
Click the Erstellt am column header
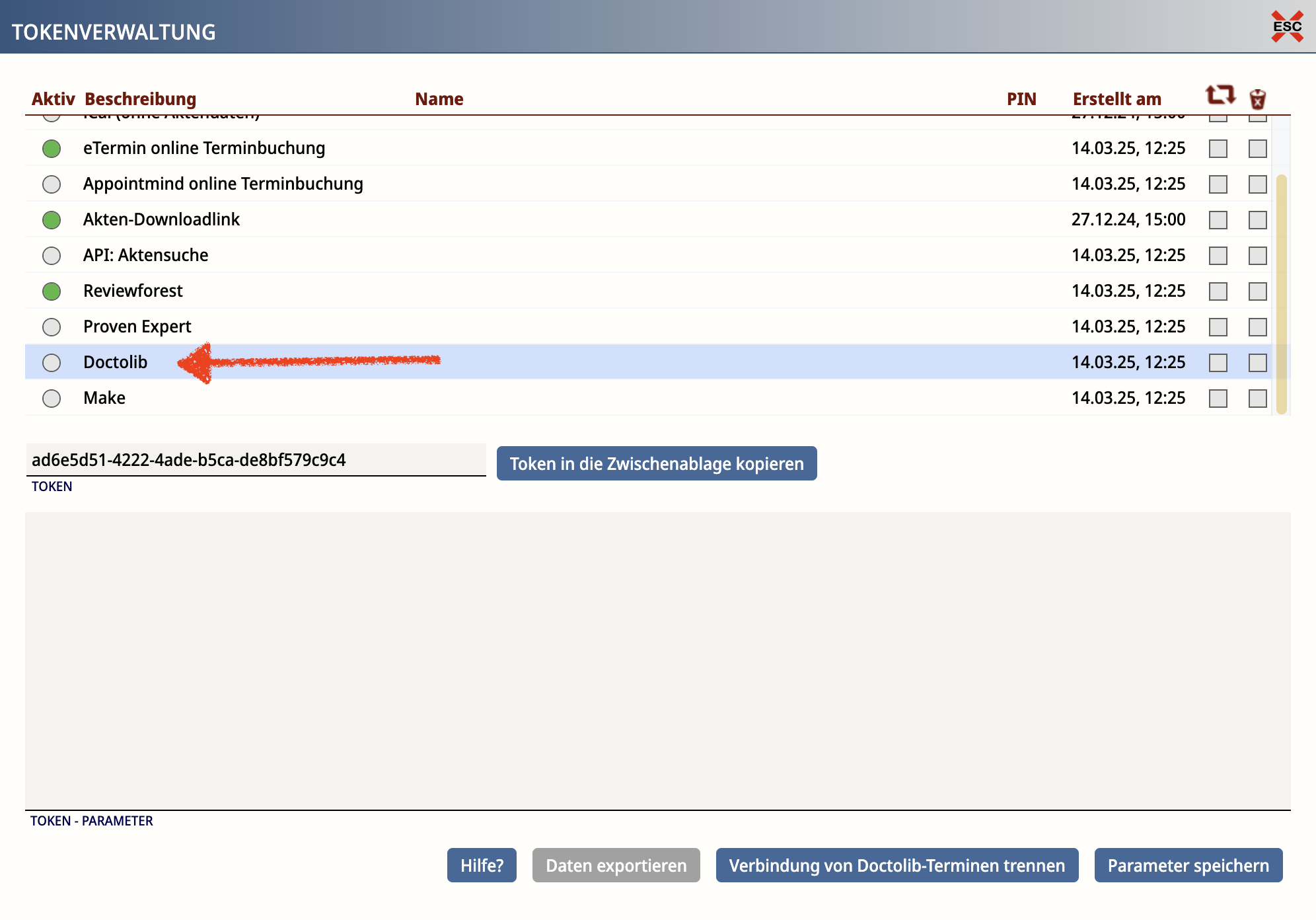pyautogui.click(x=1117, y=99)
